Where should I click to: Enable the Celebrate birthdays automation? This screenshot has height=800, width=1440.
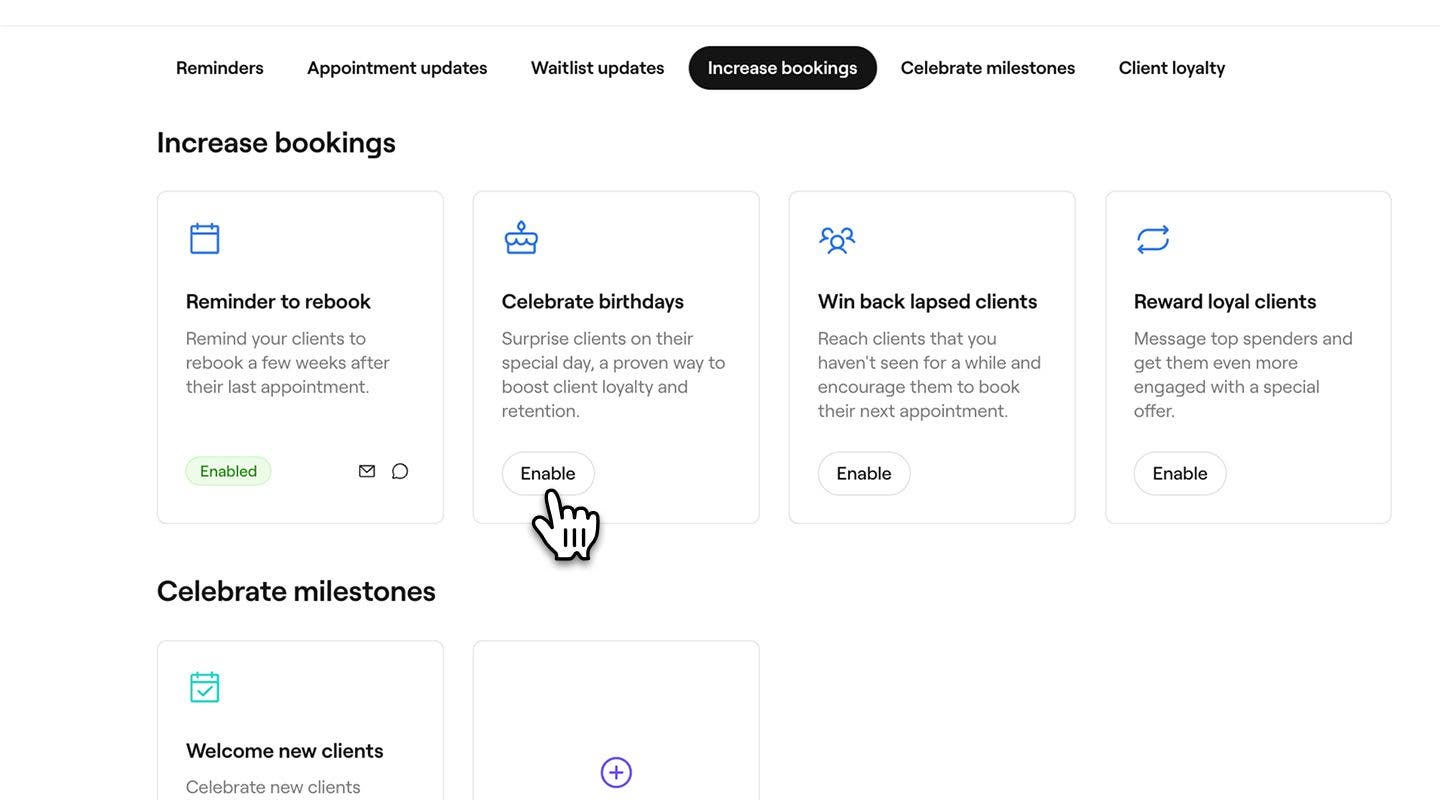tap(548, 473)
